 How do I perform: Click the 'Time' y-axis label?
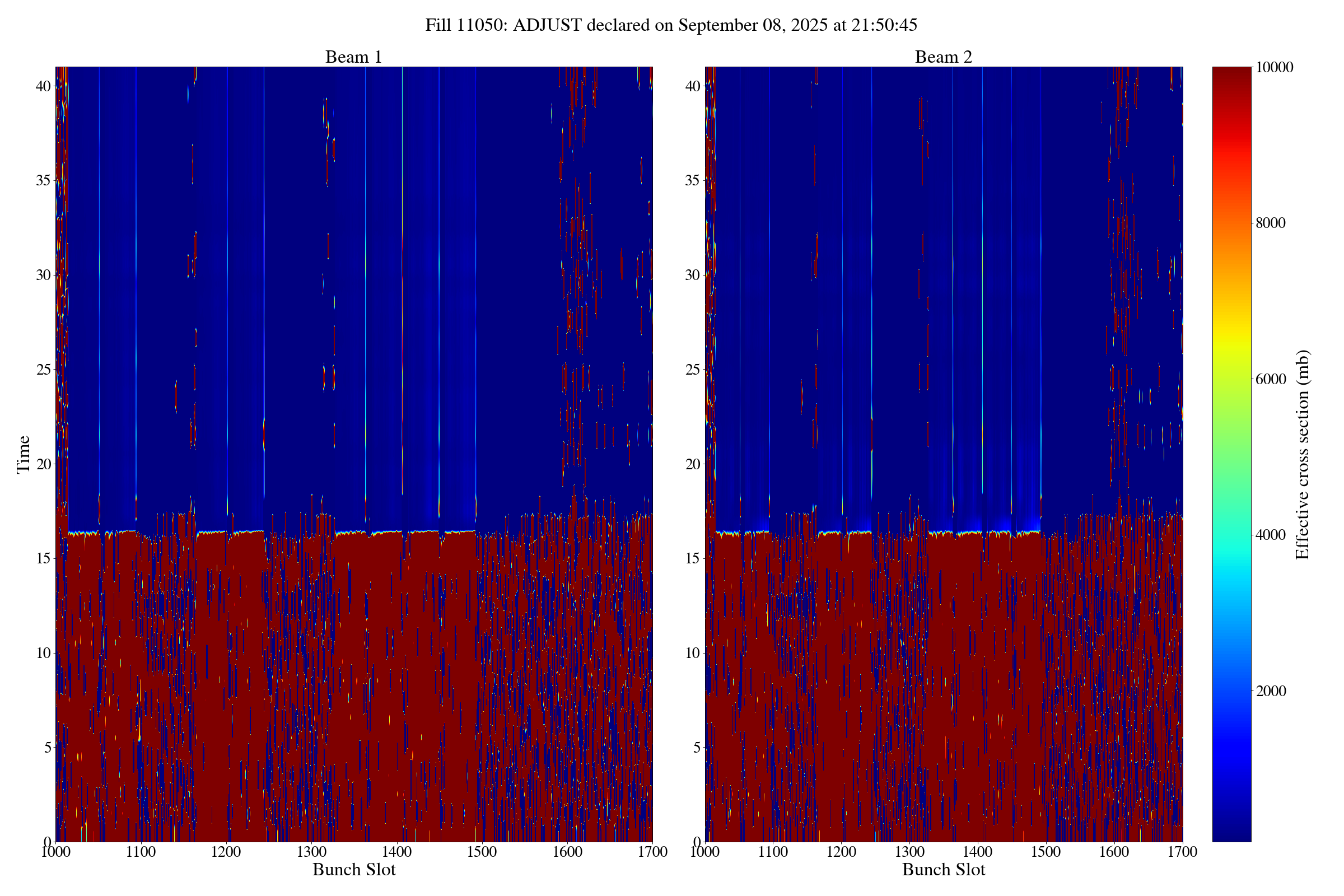(x=23, y=454)
